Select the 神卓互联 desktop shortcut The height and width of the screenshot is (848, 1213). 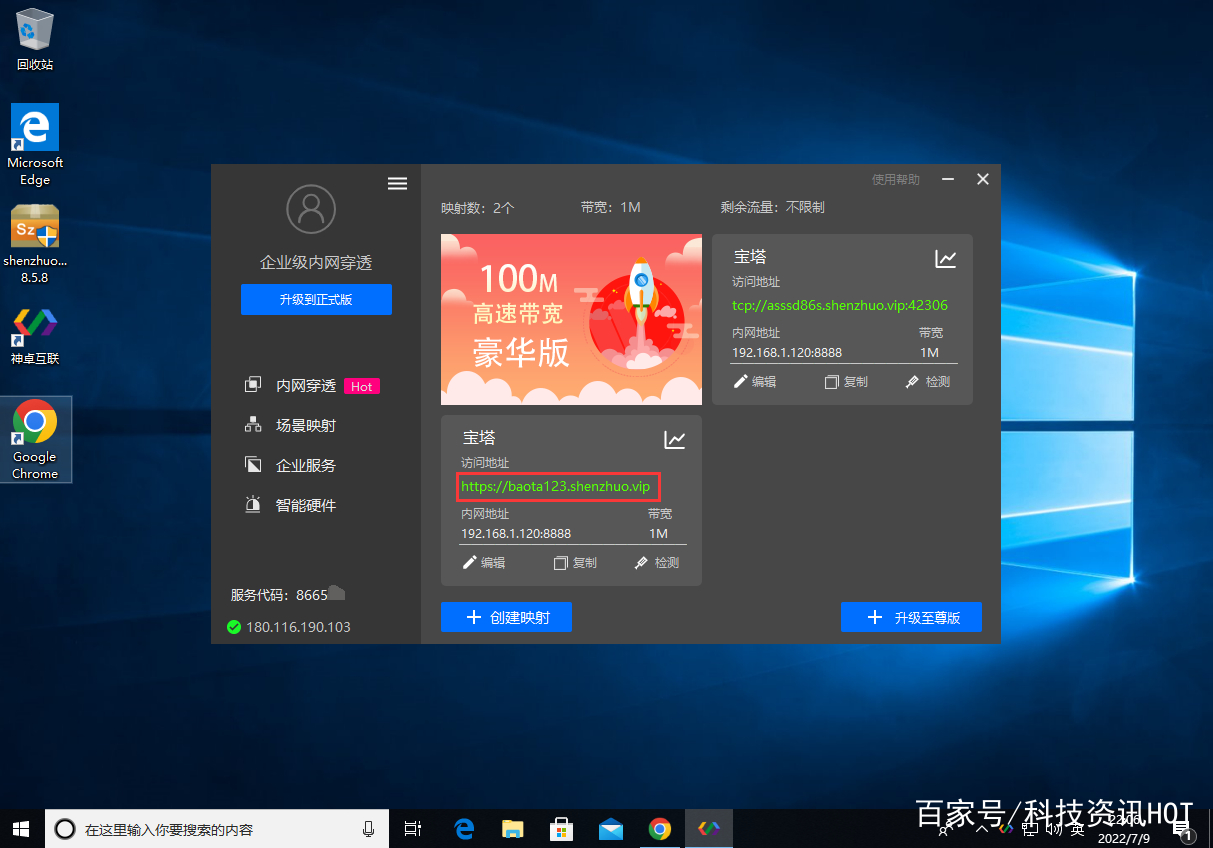(x=35, y=337)
